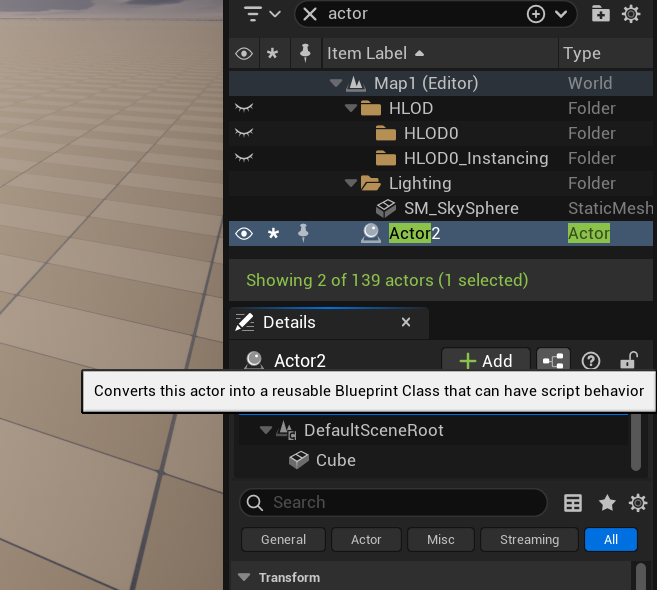The height and width of the screenshot is (590, 657).
Task: Open Details view options gear
Action: (637, 503)
